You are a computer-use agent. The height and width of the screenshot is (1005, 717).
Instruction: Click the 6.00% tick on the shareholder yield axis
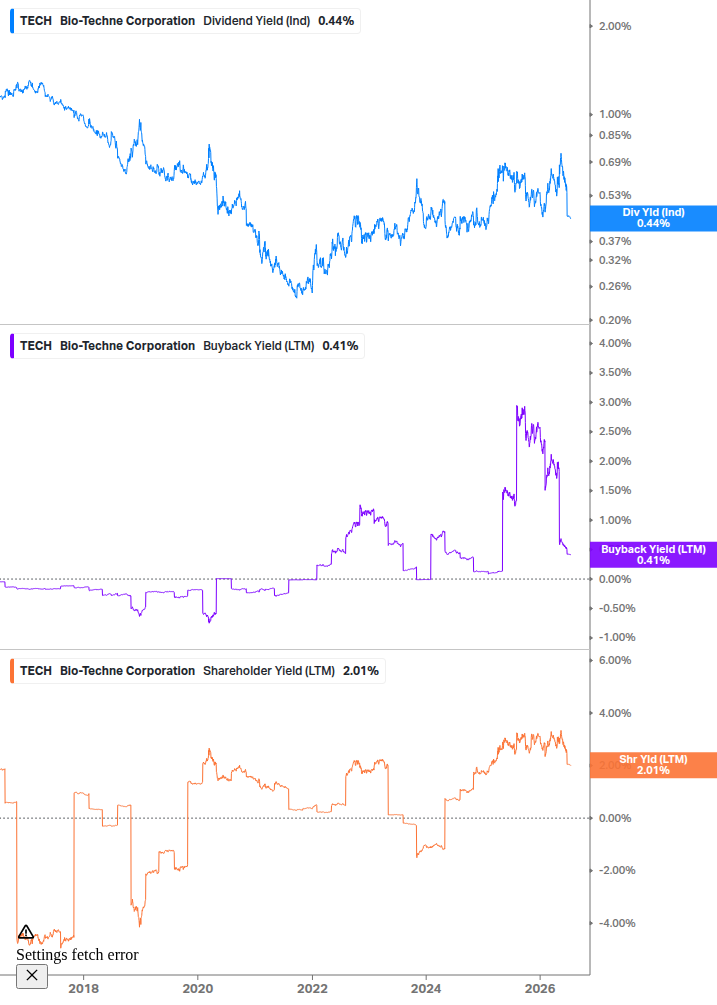[615, 660]
